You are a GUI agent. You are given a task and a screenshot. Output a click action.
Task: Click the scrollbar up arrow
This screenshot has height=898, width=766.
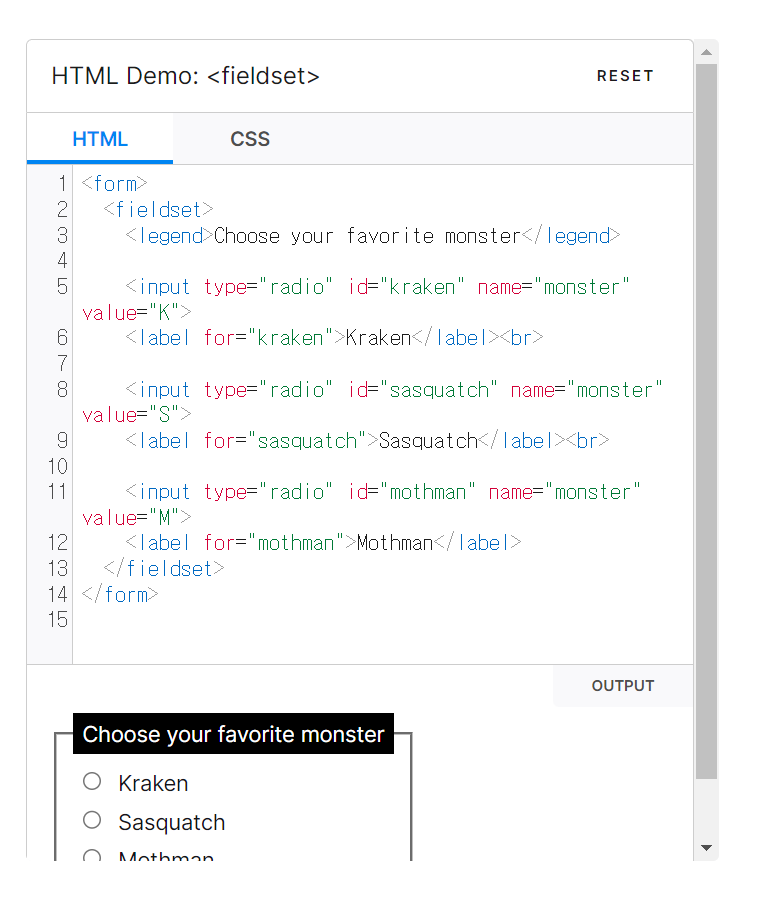pyautogui.click(x=707, y=52)
